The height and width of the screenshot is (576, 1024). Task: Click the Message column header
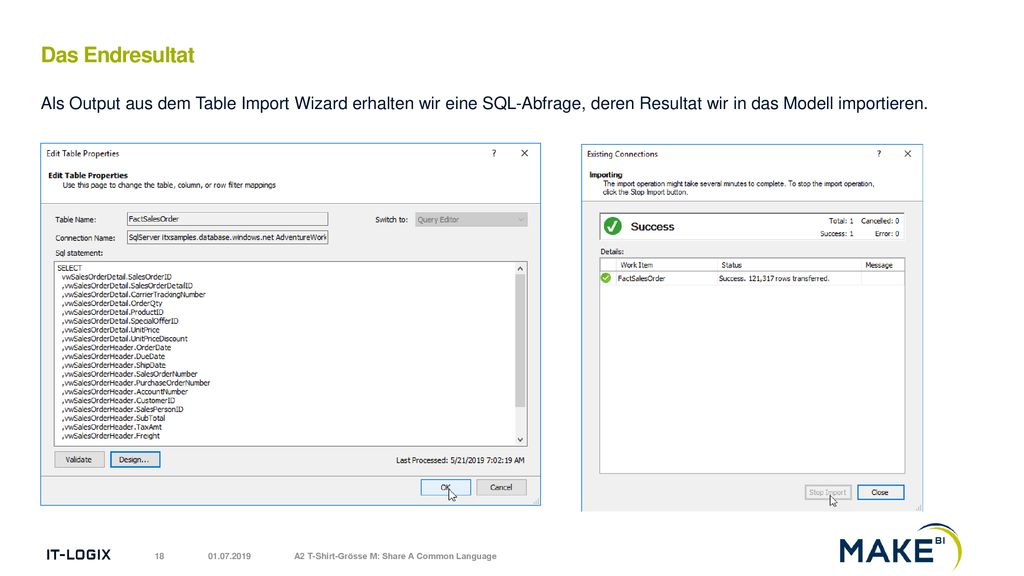point(882,264)
